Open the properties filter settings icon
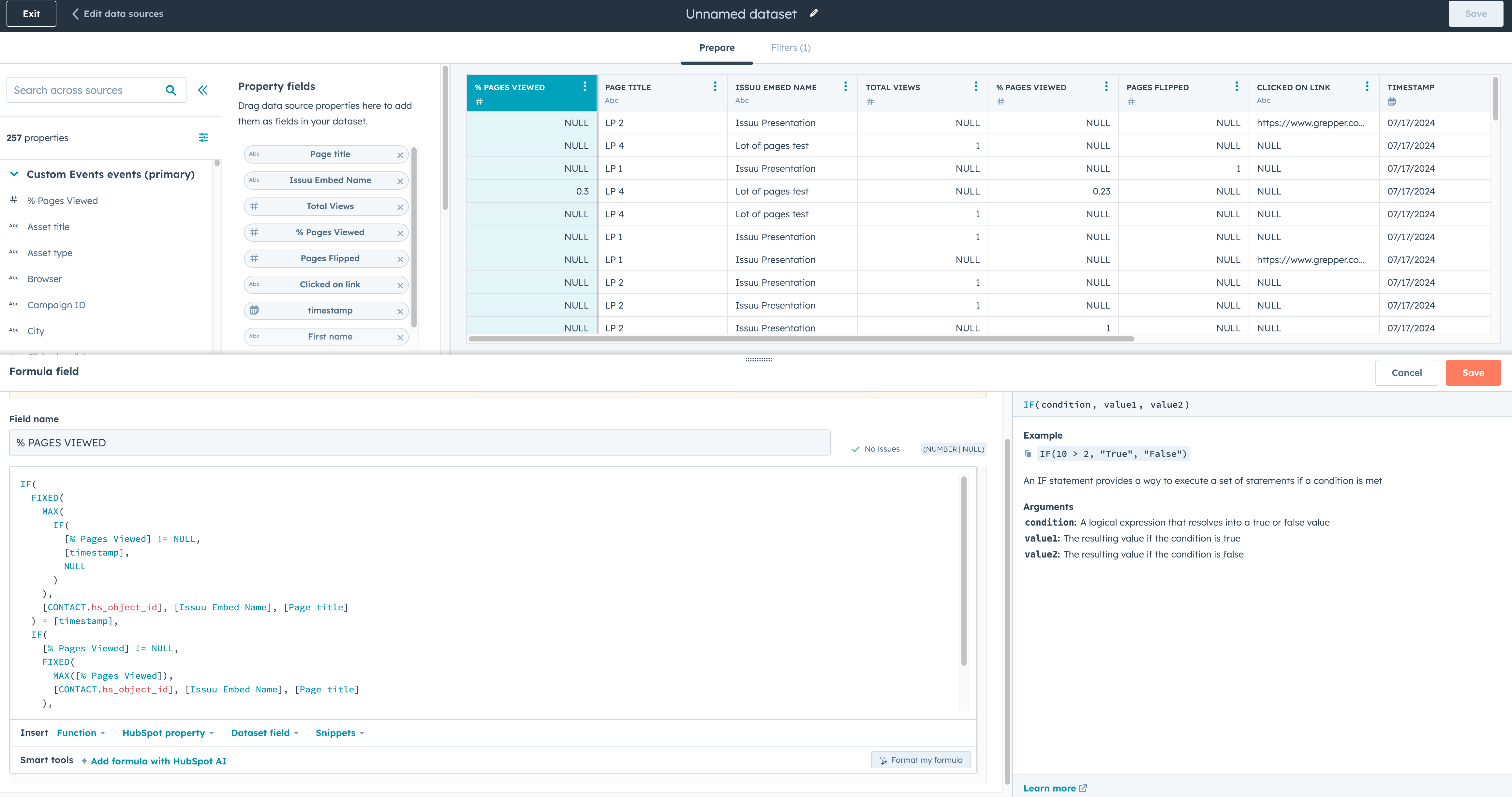The height and width of the screenshot is (797, 1512). tap(203, 137)
